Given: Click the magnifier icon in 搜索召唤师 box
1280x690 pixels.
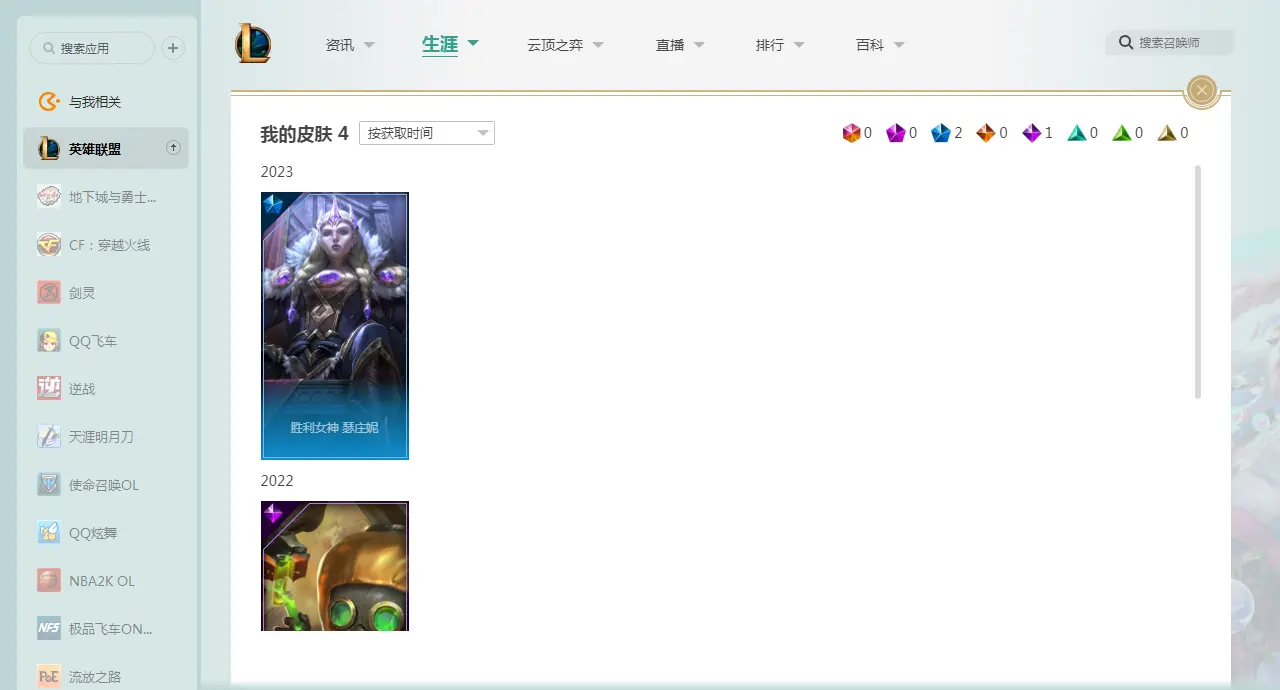Looking at the screenshot, I should [x=1126, y=43].
